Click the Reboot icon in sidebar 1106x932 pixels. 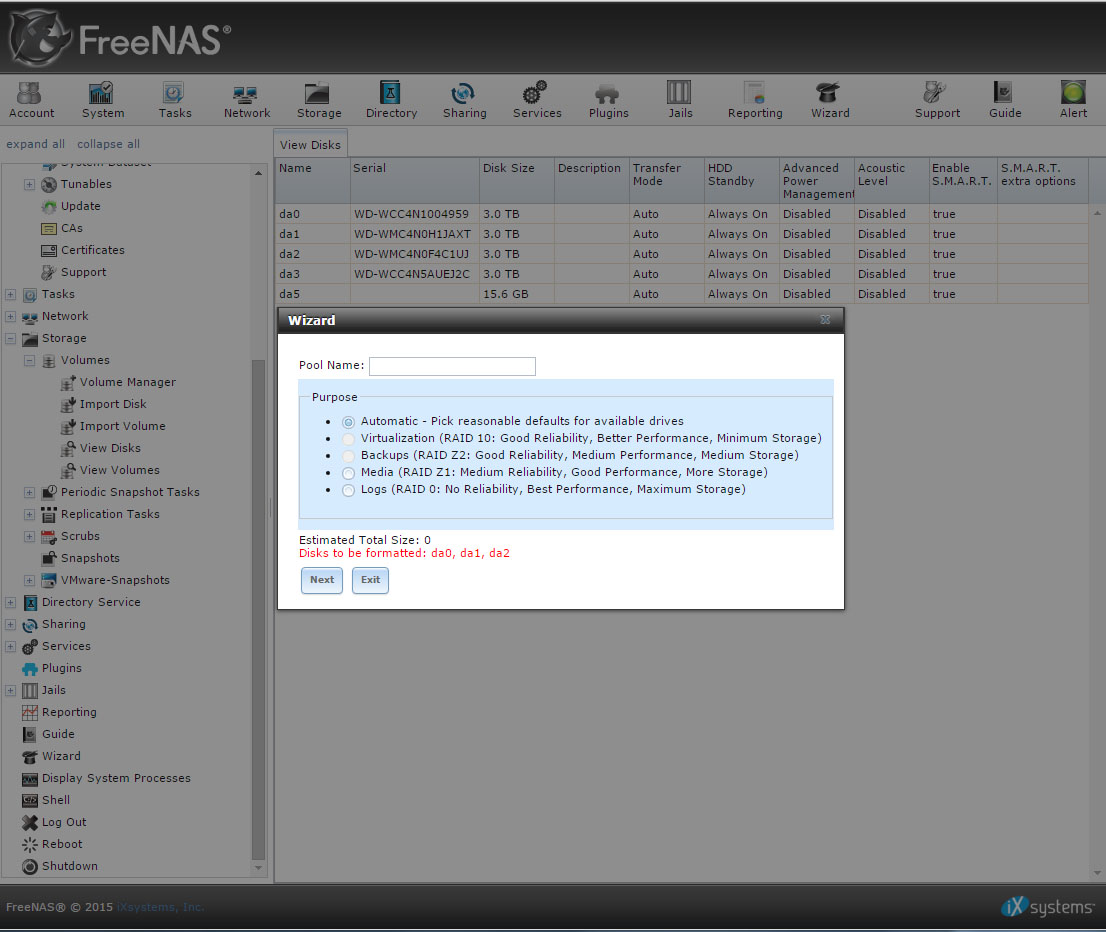[30, 844]
